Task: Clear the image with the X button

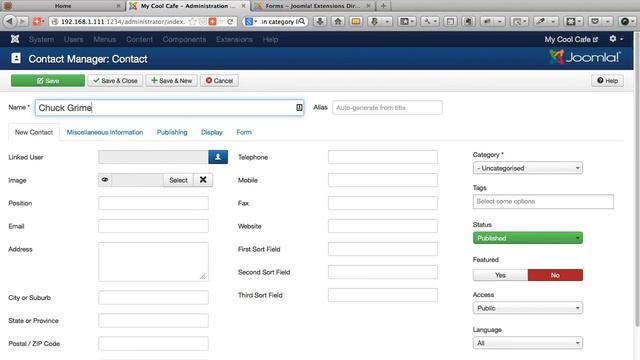Action: 203,180
